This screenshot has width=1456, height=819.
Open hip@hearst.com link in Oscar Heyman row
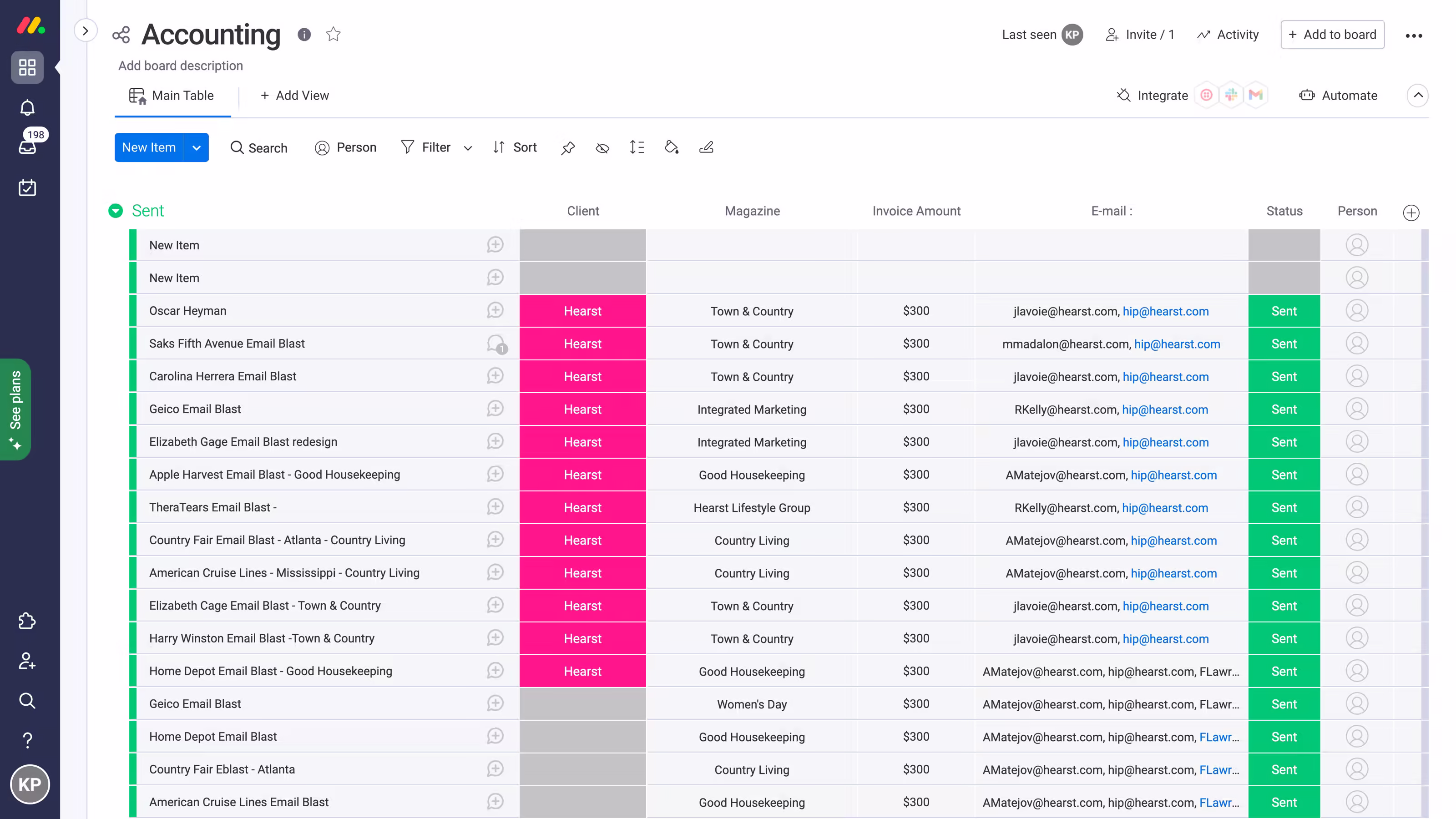1165,311
